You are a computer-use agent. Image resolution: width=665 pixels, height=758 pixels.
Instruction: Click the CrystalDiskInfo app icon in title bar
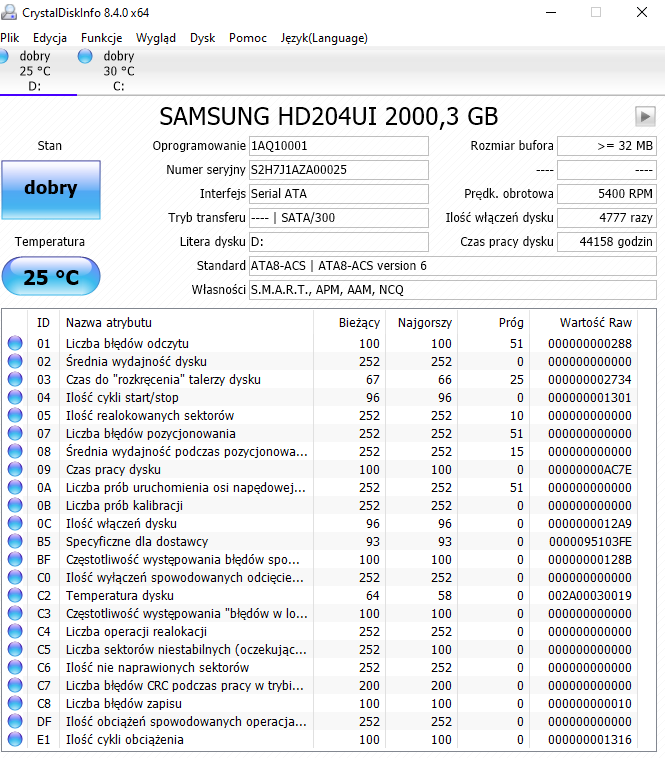point(9,12)
